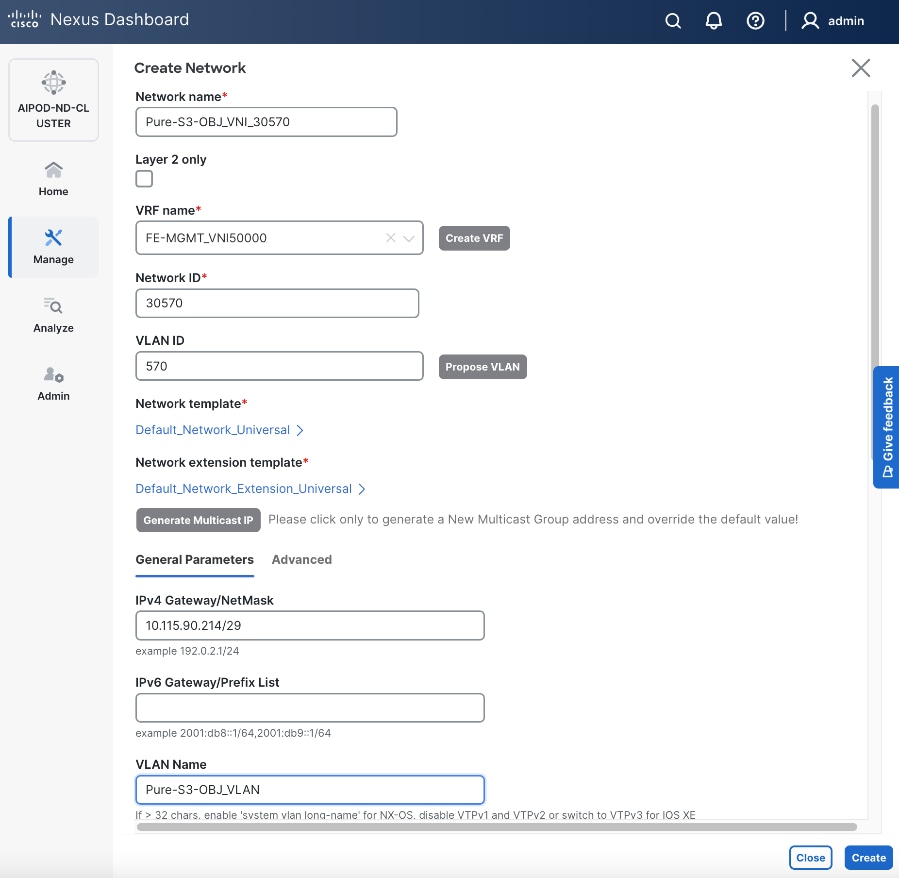Enable the Layer 2 only checkbox
Screen dimensions: 899x878
[x=143, y=178]
